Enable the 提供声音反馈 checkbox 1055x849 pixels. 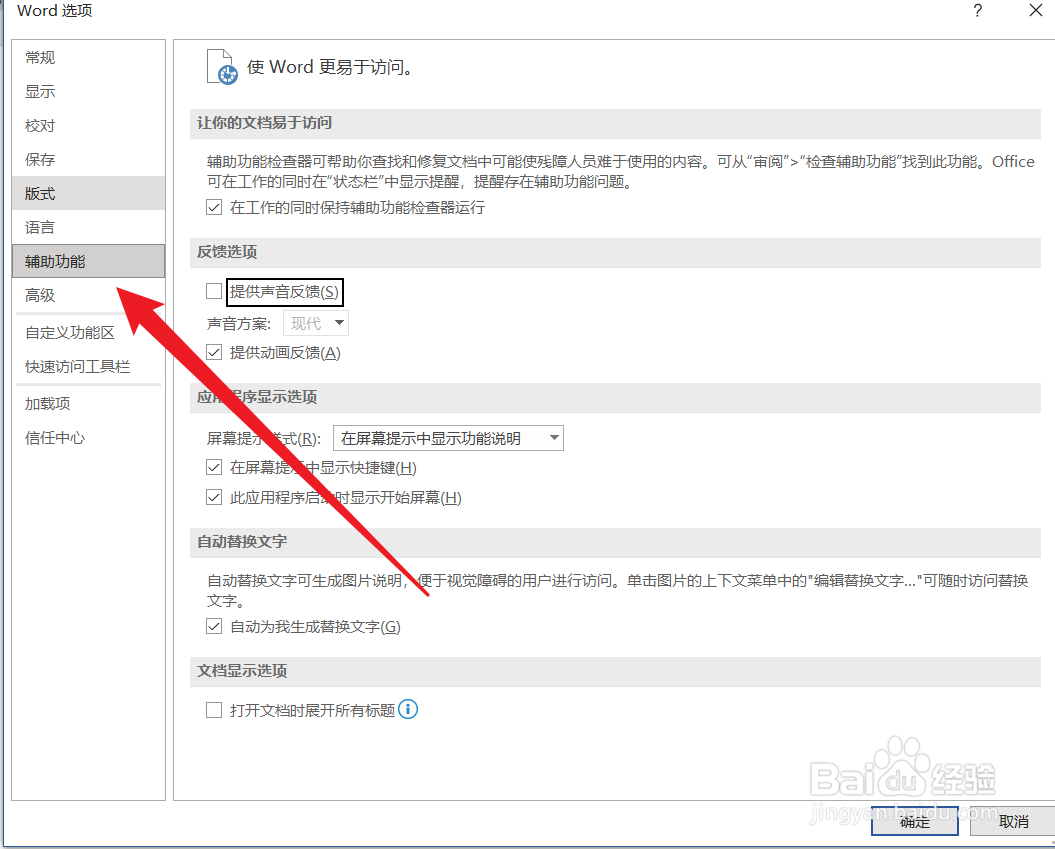[x=214, y=291]
